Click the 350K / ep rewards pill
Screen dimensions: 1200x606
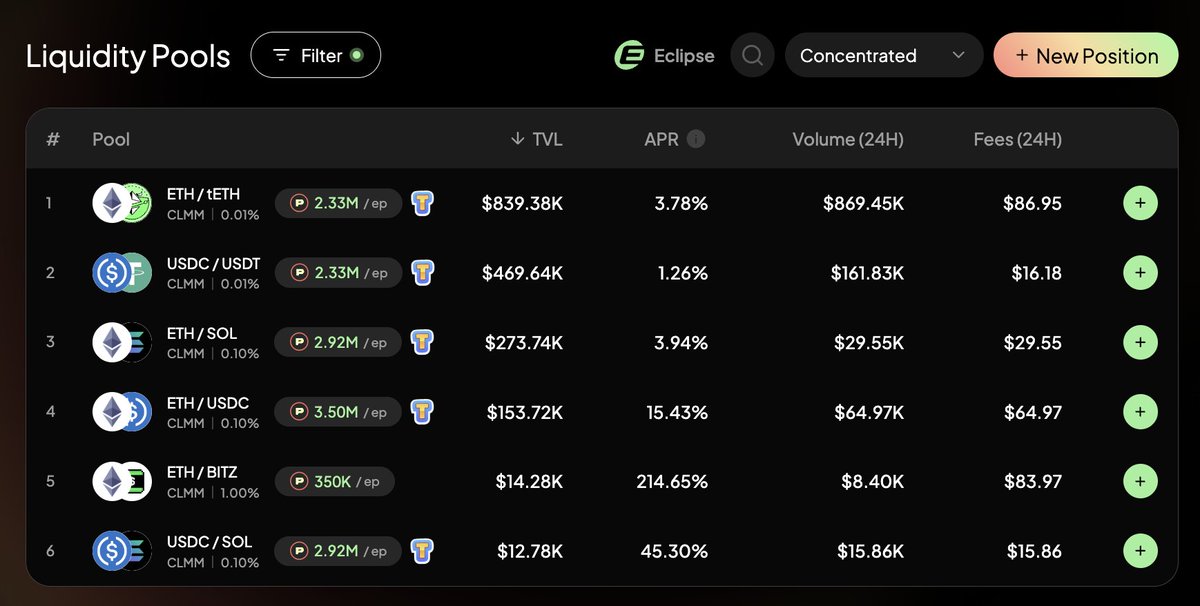(335, 481)
